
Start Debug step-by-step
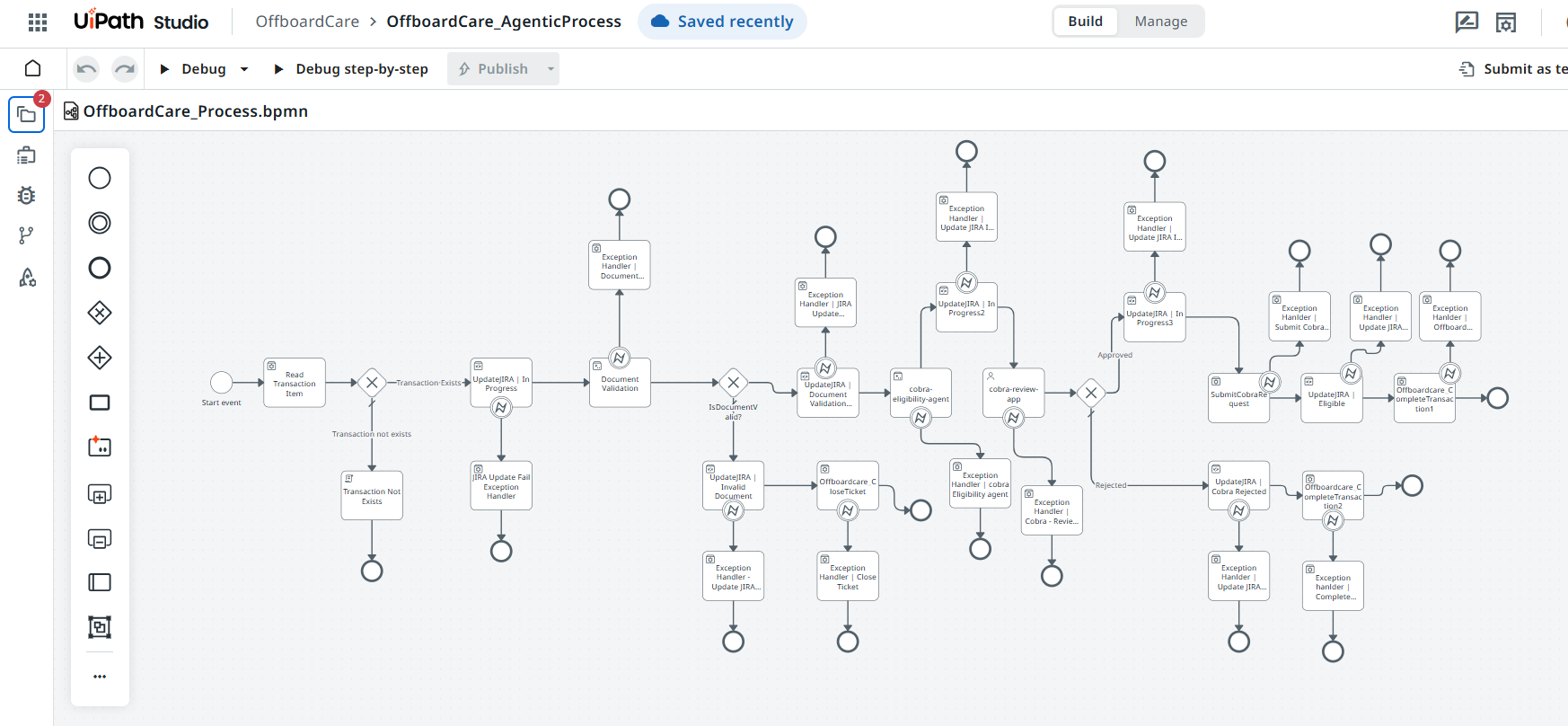tap(351, 68)
